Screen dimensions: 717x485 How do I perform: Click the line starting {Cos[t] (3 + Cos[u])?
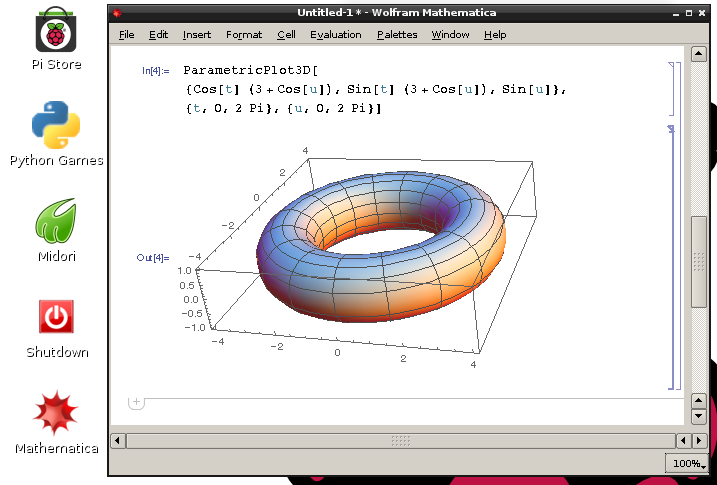point(376,90)
